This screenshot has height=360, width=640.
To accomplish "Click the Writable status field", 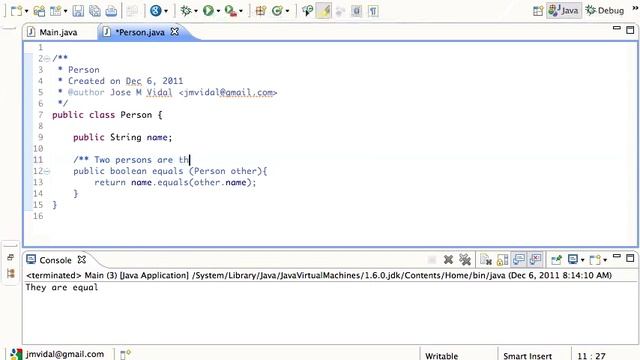I will tap(441, 356).
